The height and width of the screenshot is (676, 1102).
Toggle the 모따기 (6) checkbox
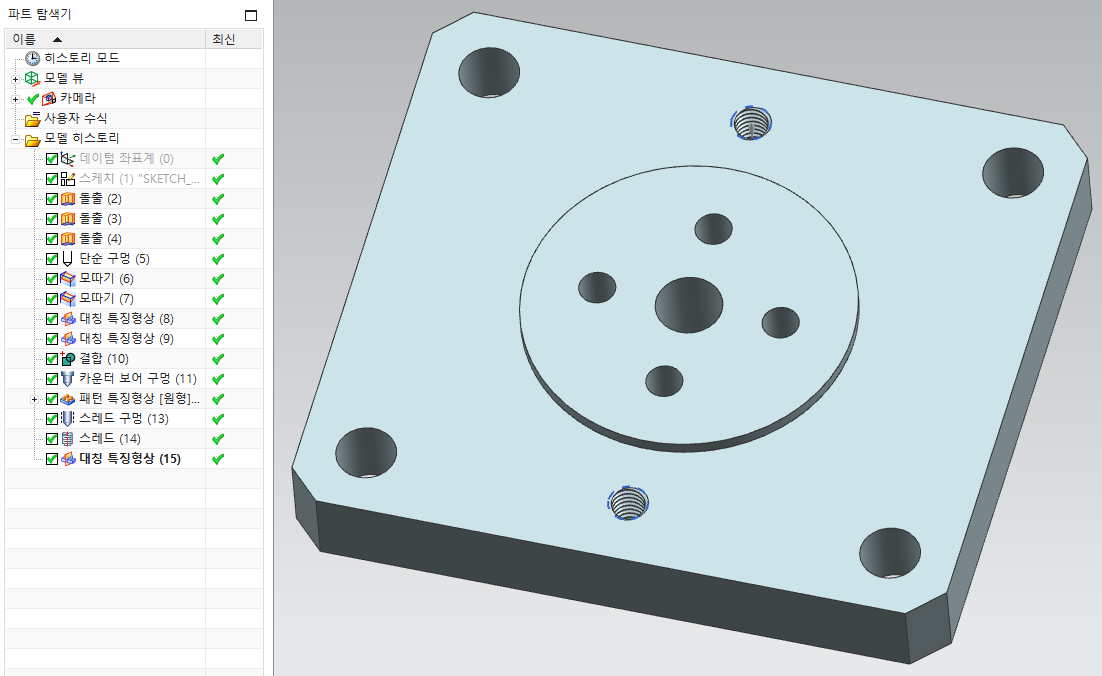(x=51, y=279)
